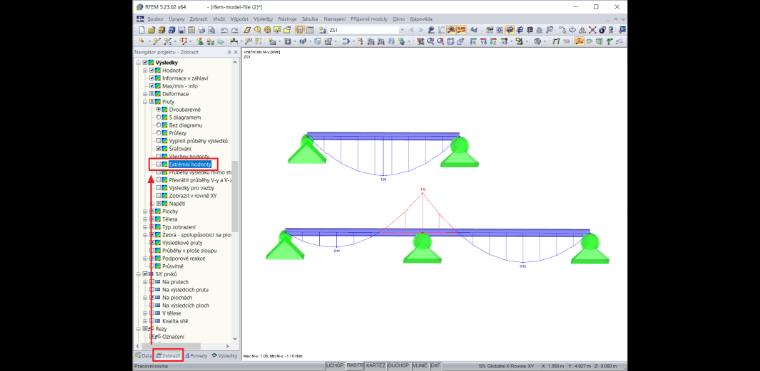Create a new model with New icon
Viewport: 760px width, 371px height.
(x=142, y=30)
